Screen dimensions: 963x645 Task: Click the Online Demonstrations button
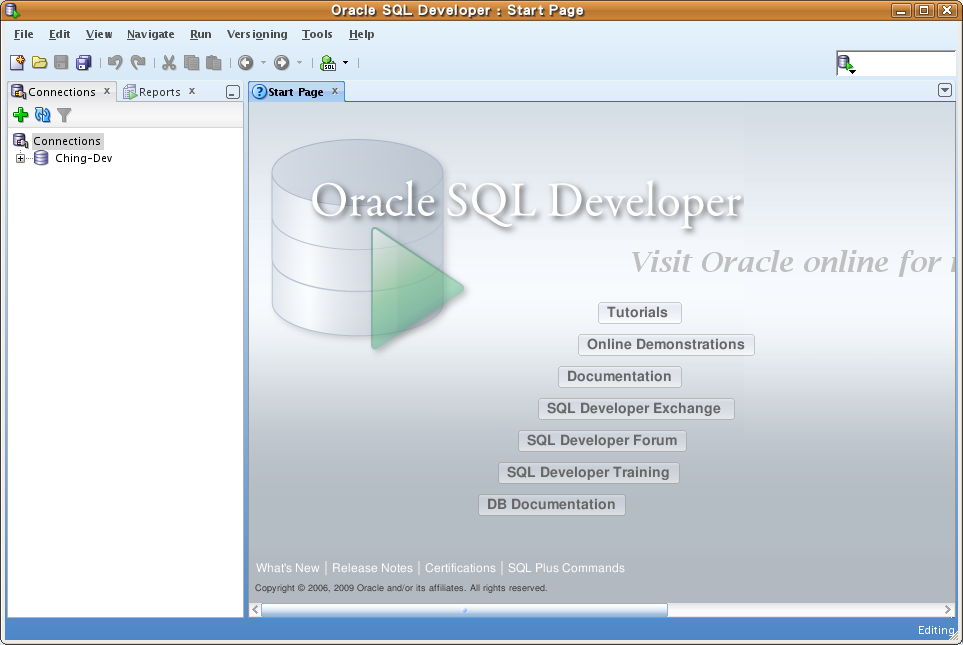tap(666, 345)
